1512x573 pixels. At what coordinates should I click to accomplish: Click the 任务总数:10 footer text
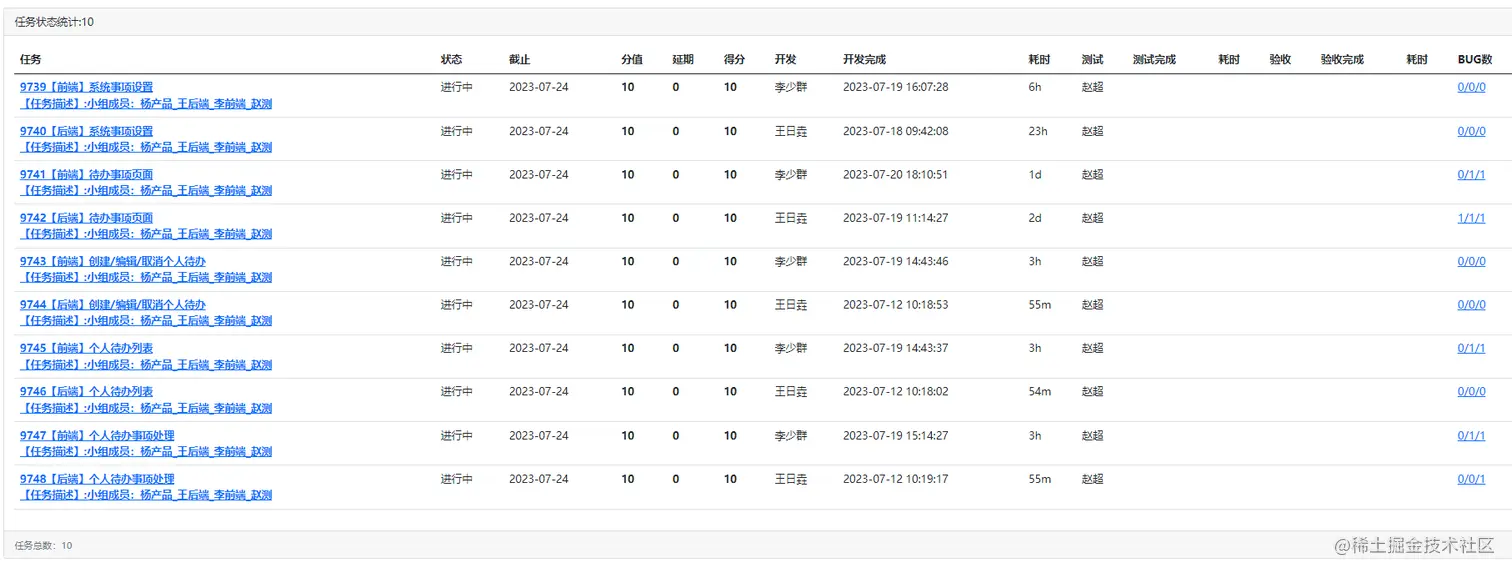tap(43, 545)
